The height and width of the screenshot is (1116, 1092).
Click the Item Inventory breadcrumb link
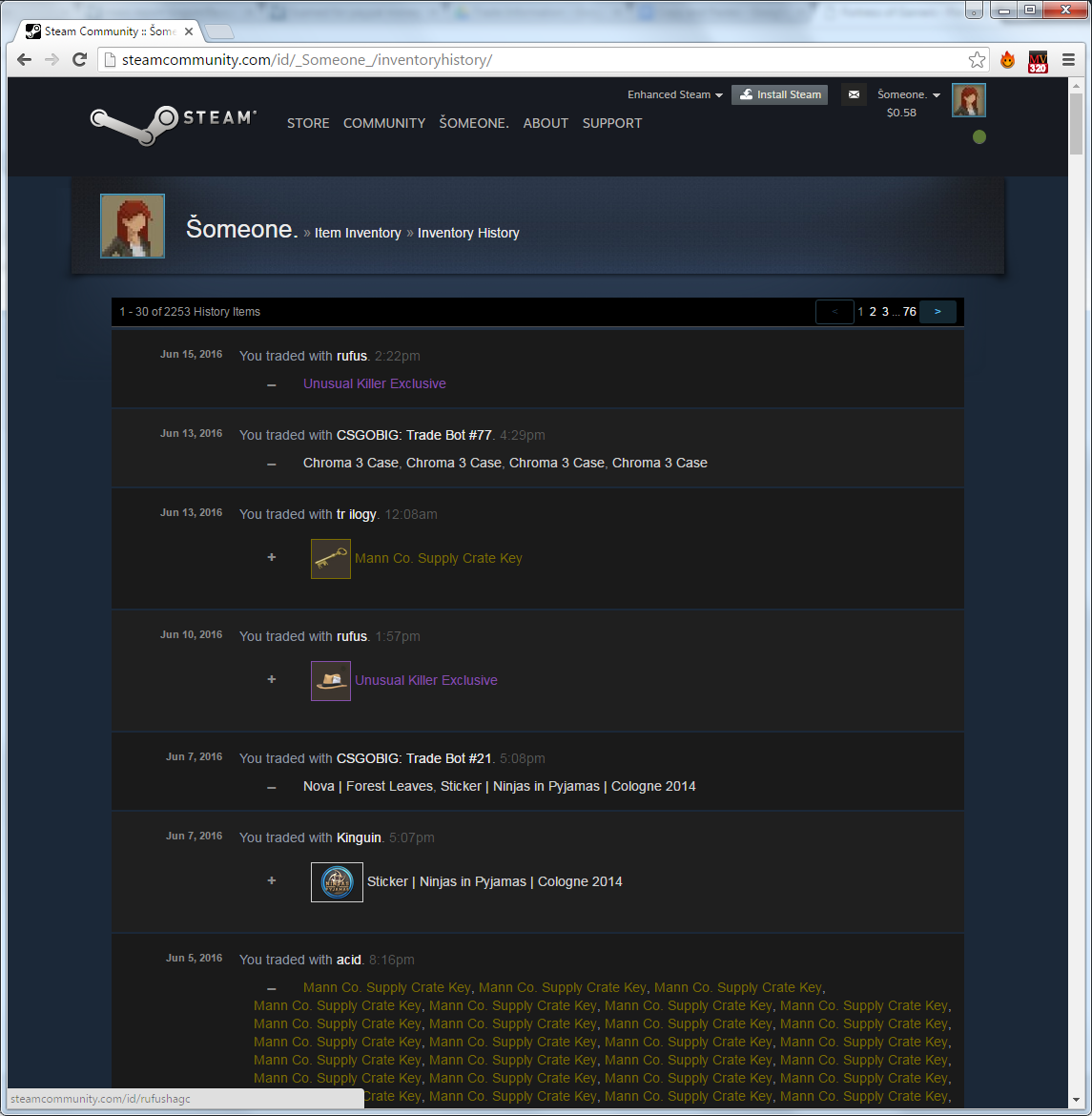pyautogui.click(x=358, y=233)
